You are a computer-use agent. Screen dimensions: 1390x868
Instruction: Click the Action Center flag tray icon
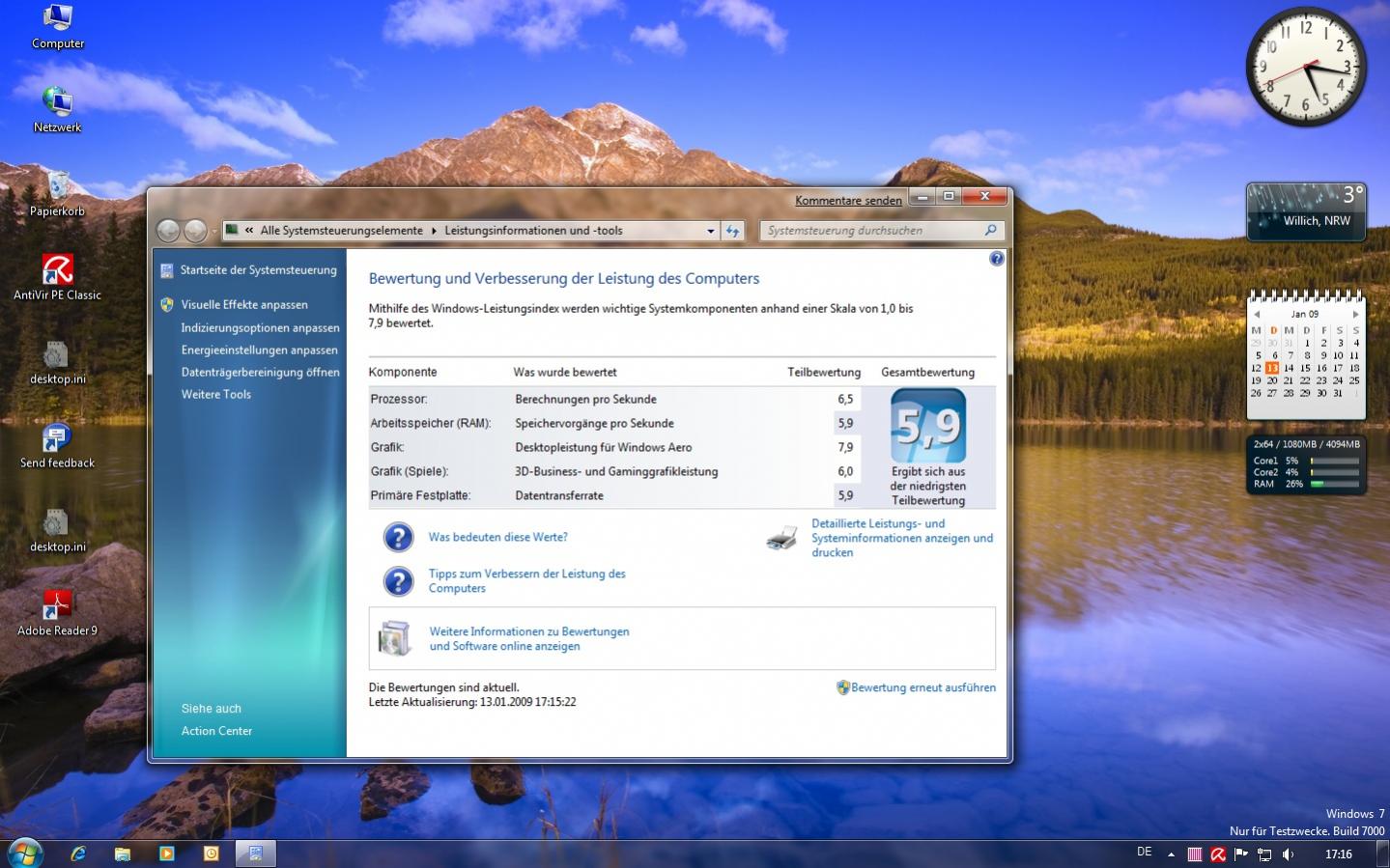(x=1241, y=854)
